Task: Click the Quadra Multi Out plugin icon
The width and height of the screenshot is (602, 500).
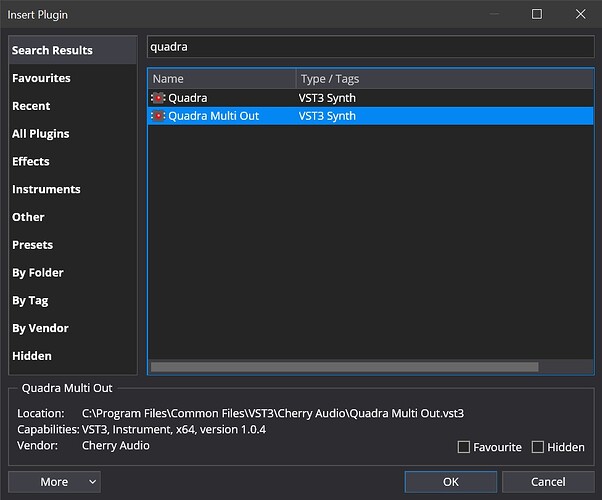Action: pyautogui.click(x=158, y=116)
